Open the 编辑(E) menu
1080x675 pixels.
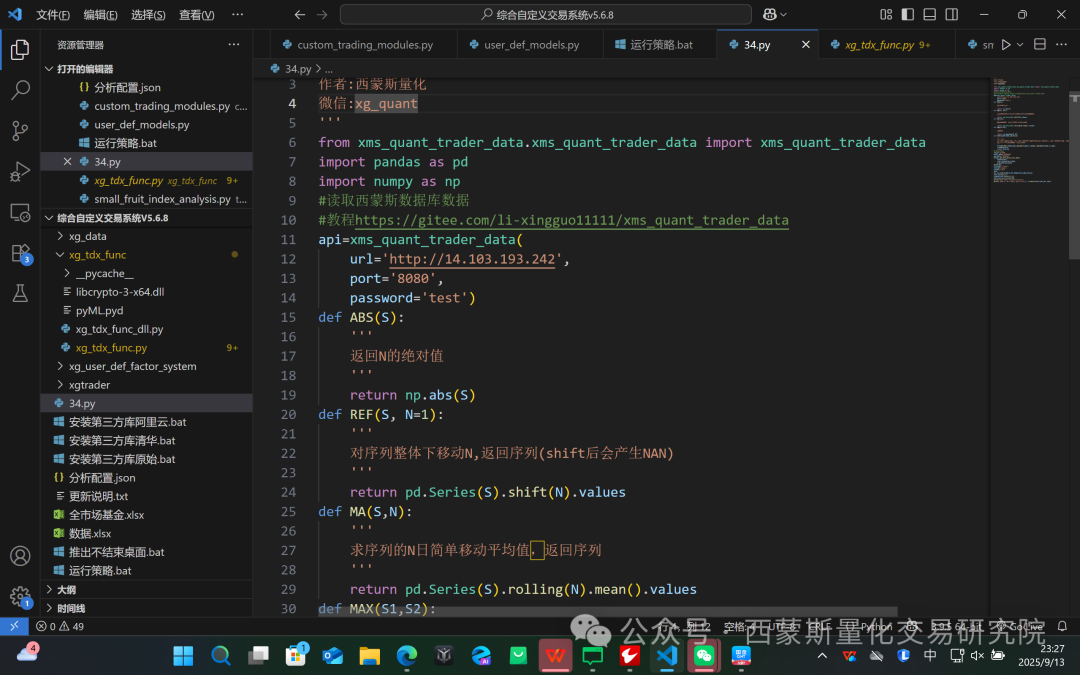click(x=101, y=14)
